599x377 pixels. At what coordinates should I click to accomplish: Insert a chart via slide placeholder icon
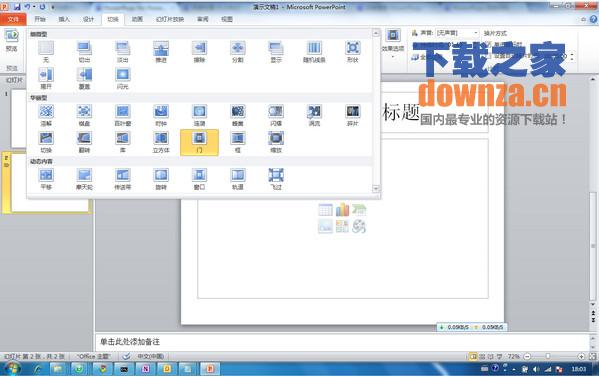click(342, 210)
